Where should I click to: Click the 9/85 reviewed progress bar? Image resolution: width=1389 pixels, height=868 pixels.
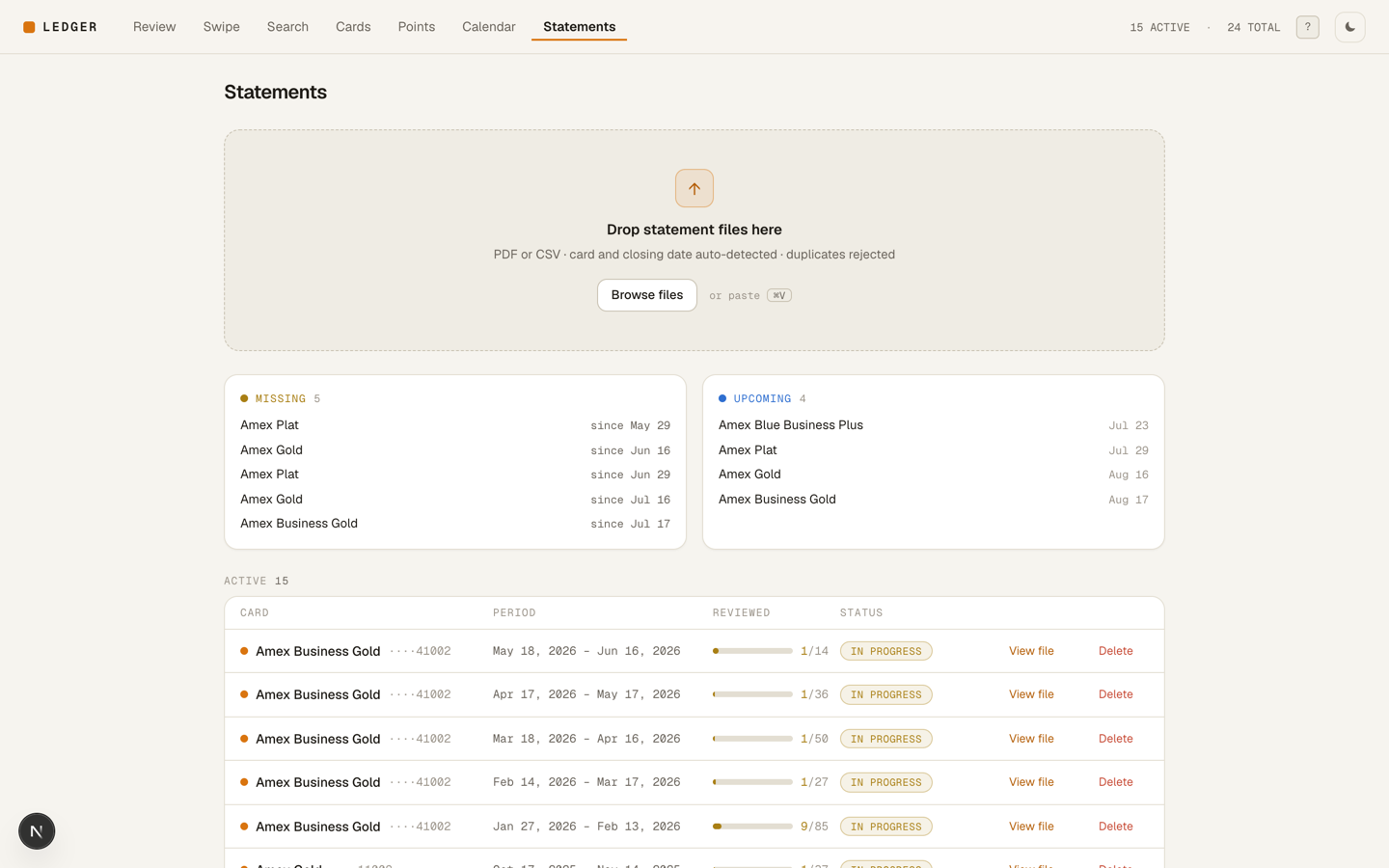coord(752,827)
